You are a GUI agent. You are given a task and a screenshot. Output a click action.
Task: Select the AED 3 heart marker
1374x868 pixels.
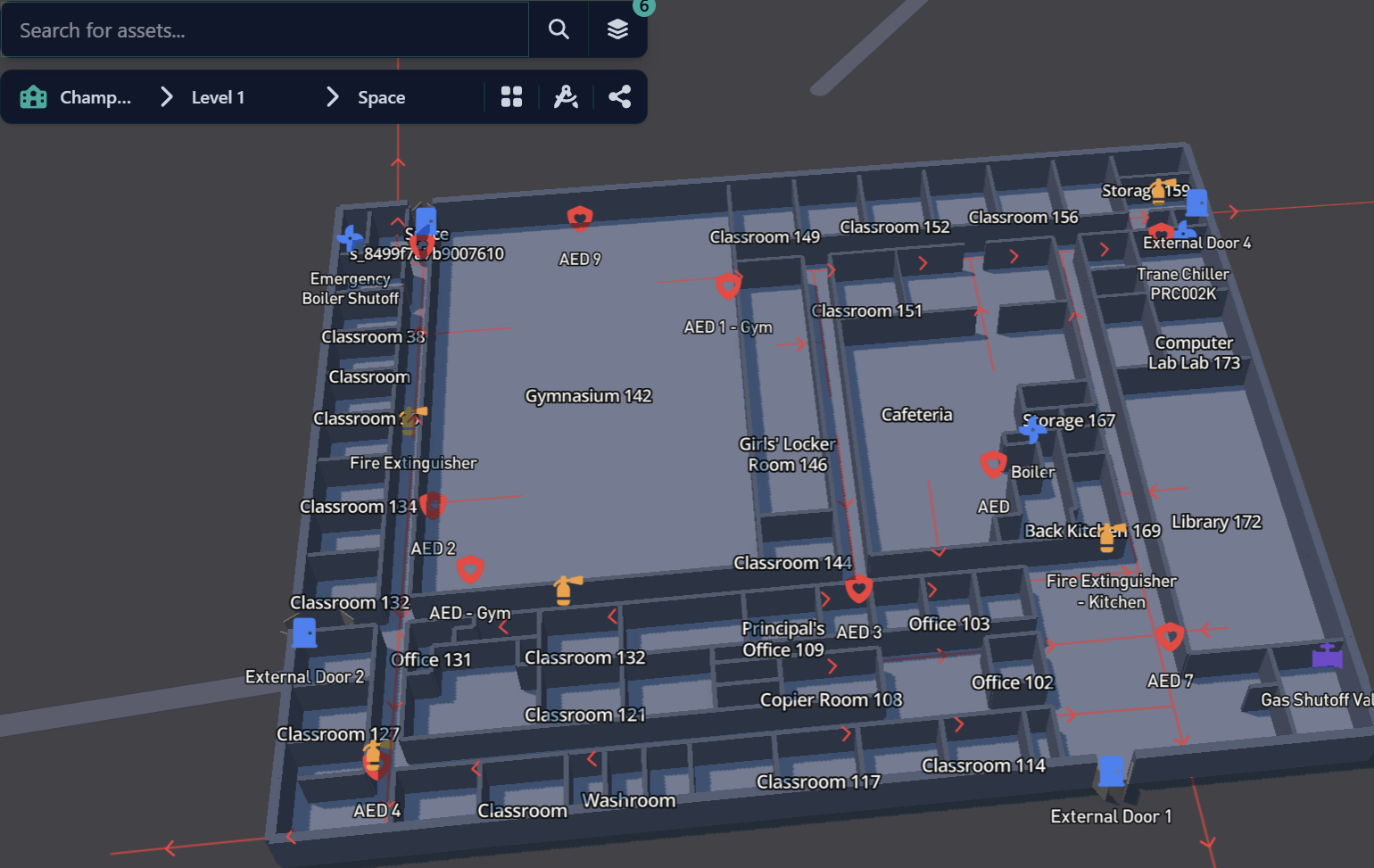(859, 589)
